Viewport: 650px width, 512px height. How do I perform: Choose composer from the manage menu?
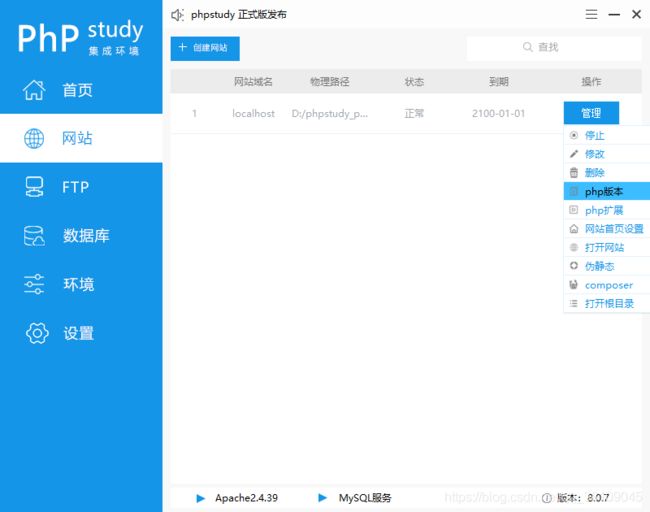pos(607,285)
